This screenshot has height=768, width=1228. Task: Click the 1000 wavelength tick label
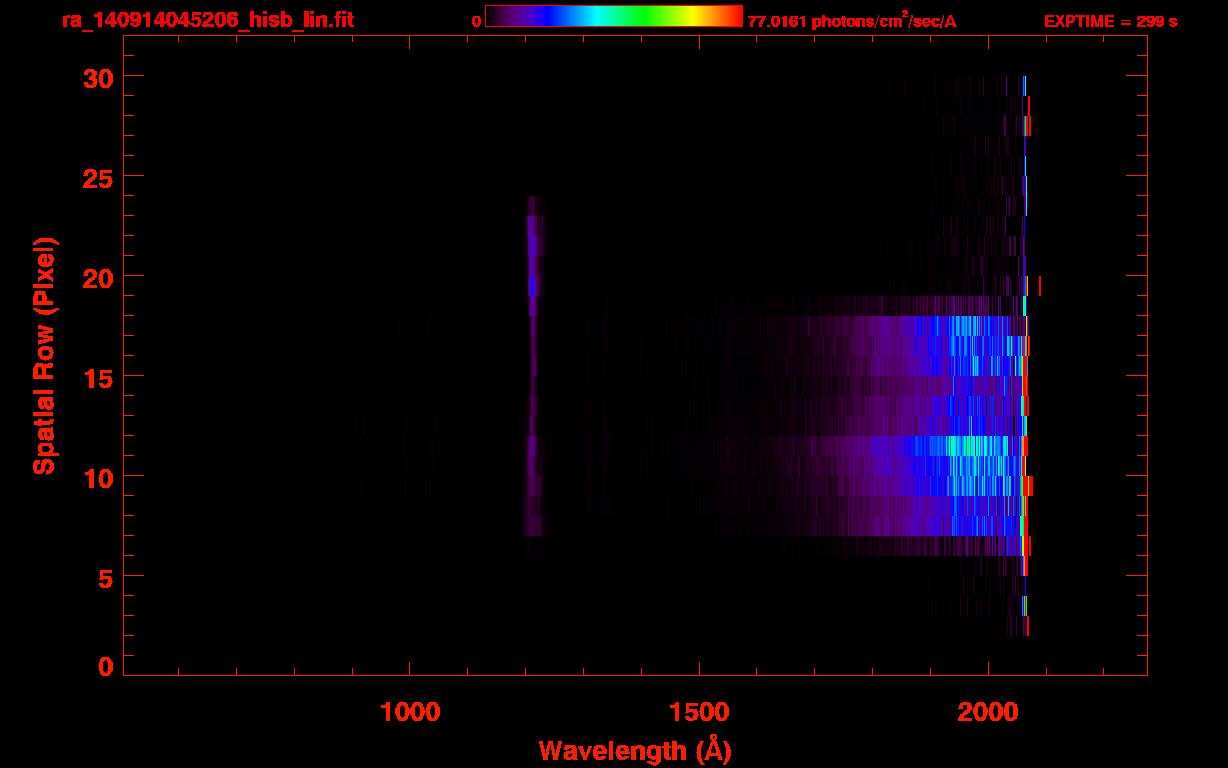[410, 711]
